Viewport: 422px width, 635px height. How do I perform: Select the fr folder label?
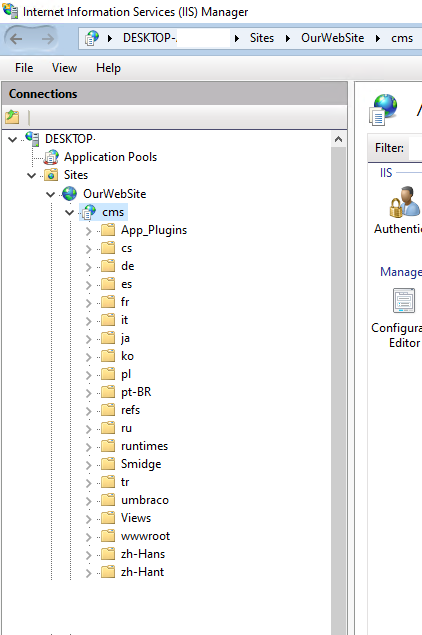(125, 302)
